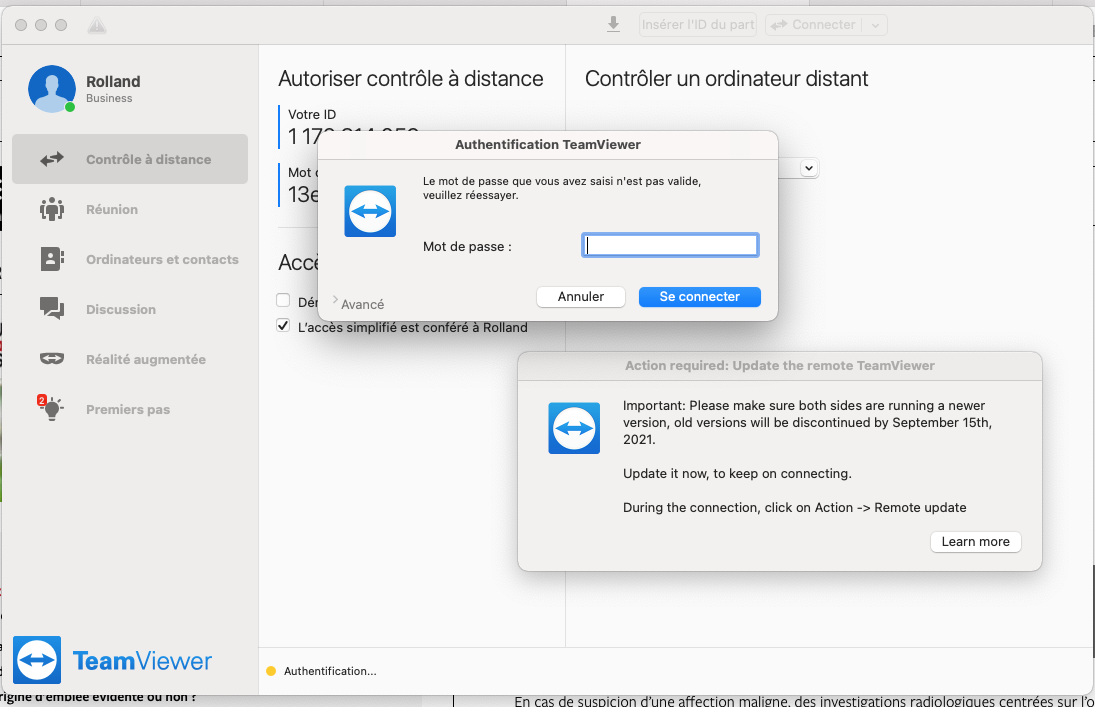Click the download arrow icon in toolbar
The width and height of the screenshot is (1095, 707).
tap(613, 24)
